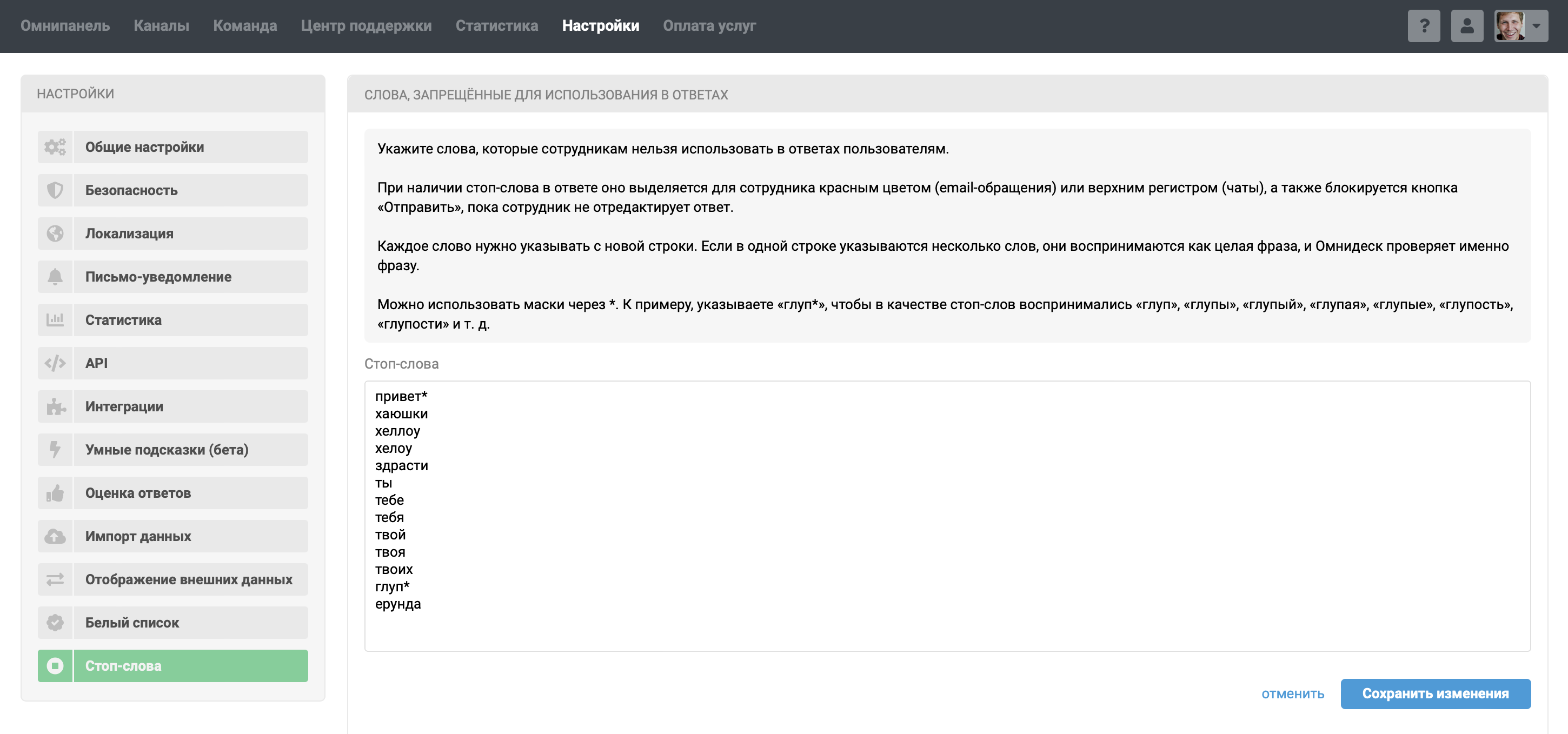Image resolution: width=1568 pixels, height=734 pixels.
Task: Click the word хаюшки in the stop-words list
Action: pyautogui.click(x=401, y=413)
